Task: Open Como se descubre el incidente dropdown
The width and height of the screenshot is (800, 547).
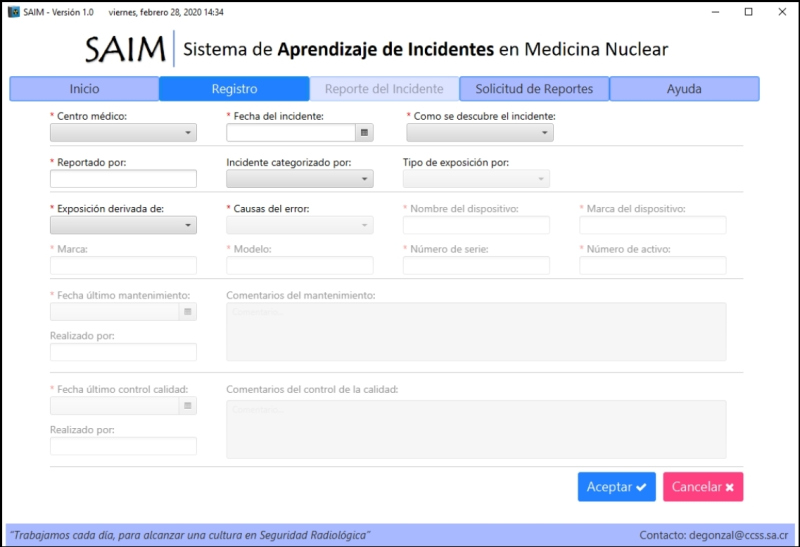Action: pos(479,132)
